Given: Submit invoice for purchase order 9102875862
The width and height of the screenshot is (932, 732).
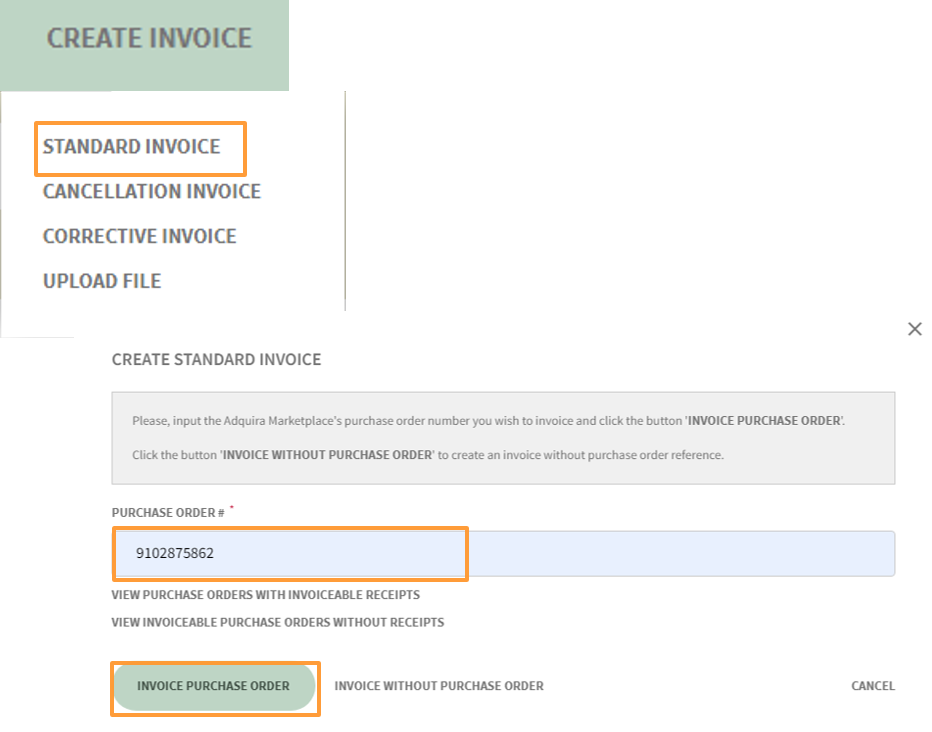Looking at the screenshot, I should (x=214, y=686).
